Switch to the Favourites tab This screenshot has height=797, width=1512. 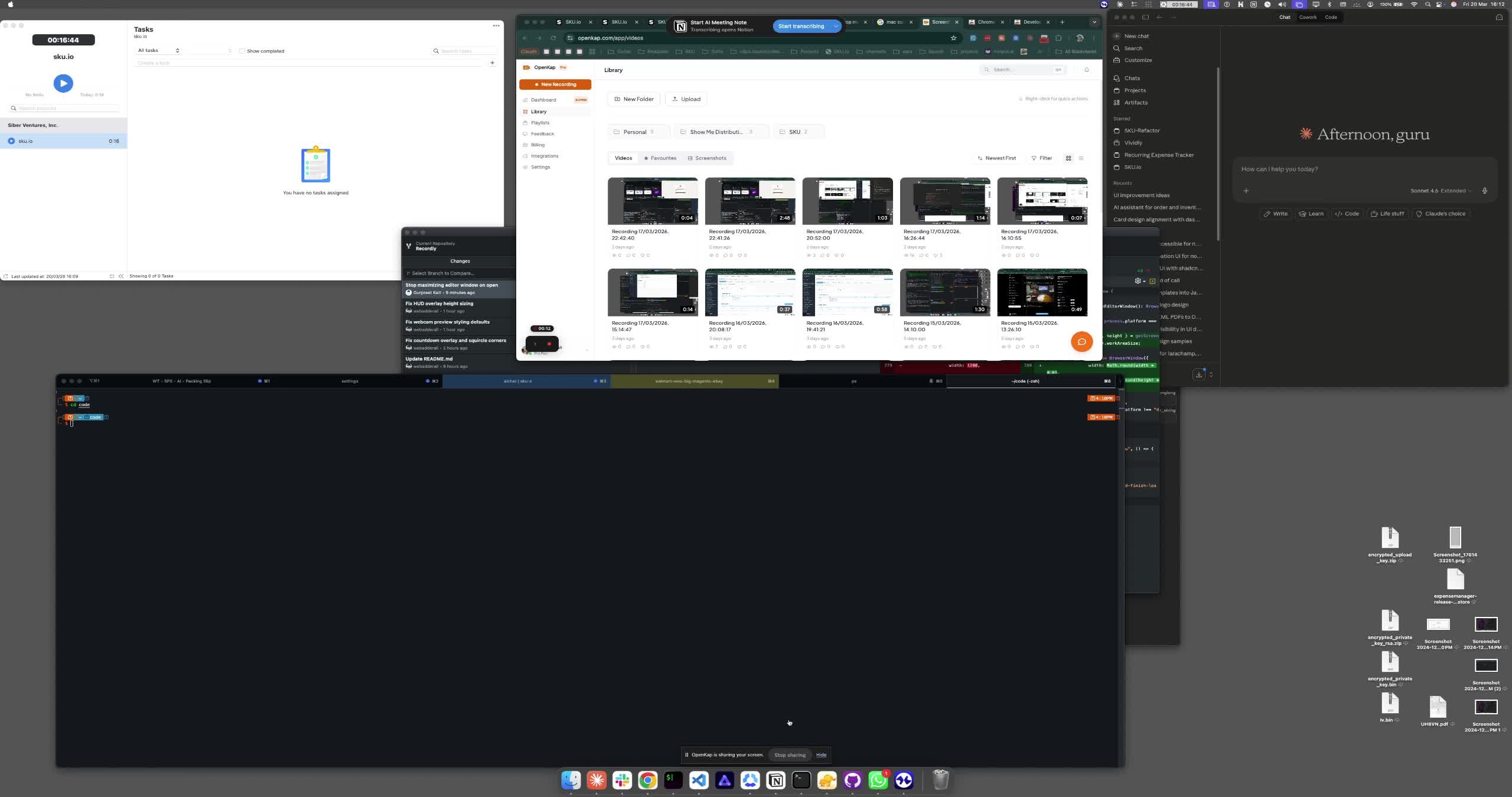click(x=660, y=158)
